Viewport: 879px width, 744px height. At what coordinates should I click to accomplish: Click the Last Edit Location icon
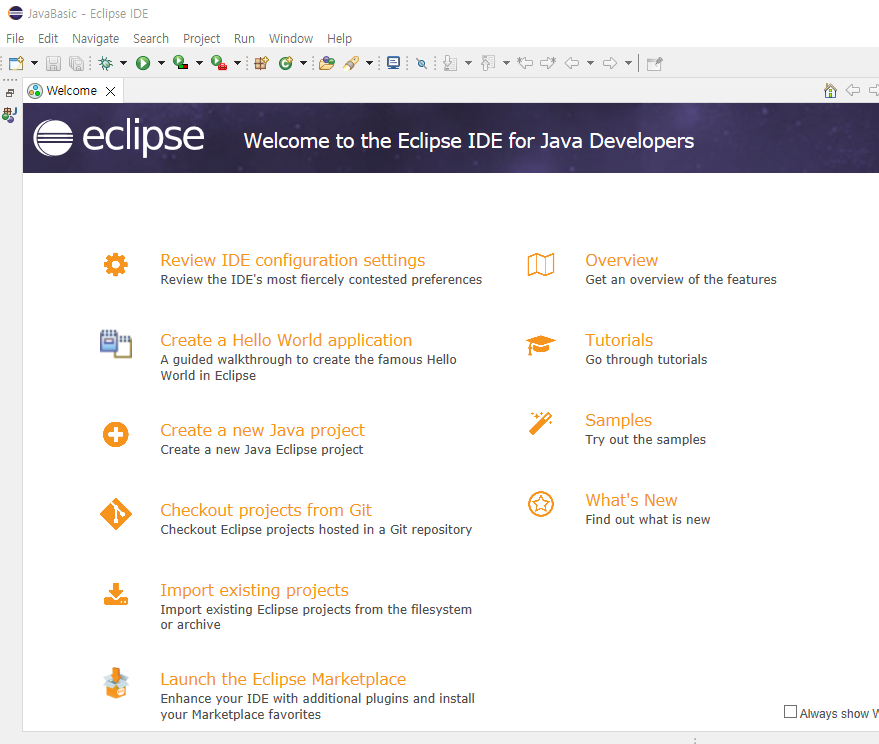[x=525, y=63]
